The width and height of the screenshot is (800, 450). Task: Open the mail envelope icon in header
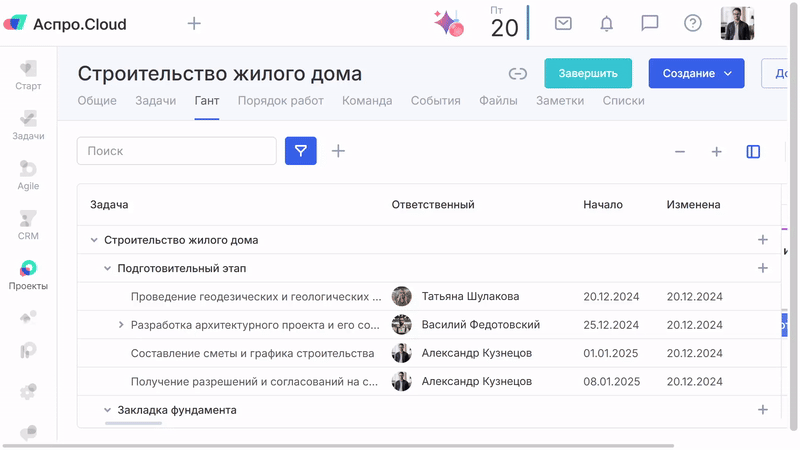[x=563, y=23]
